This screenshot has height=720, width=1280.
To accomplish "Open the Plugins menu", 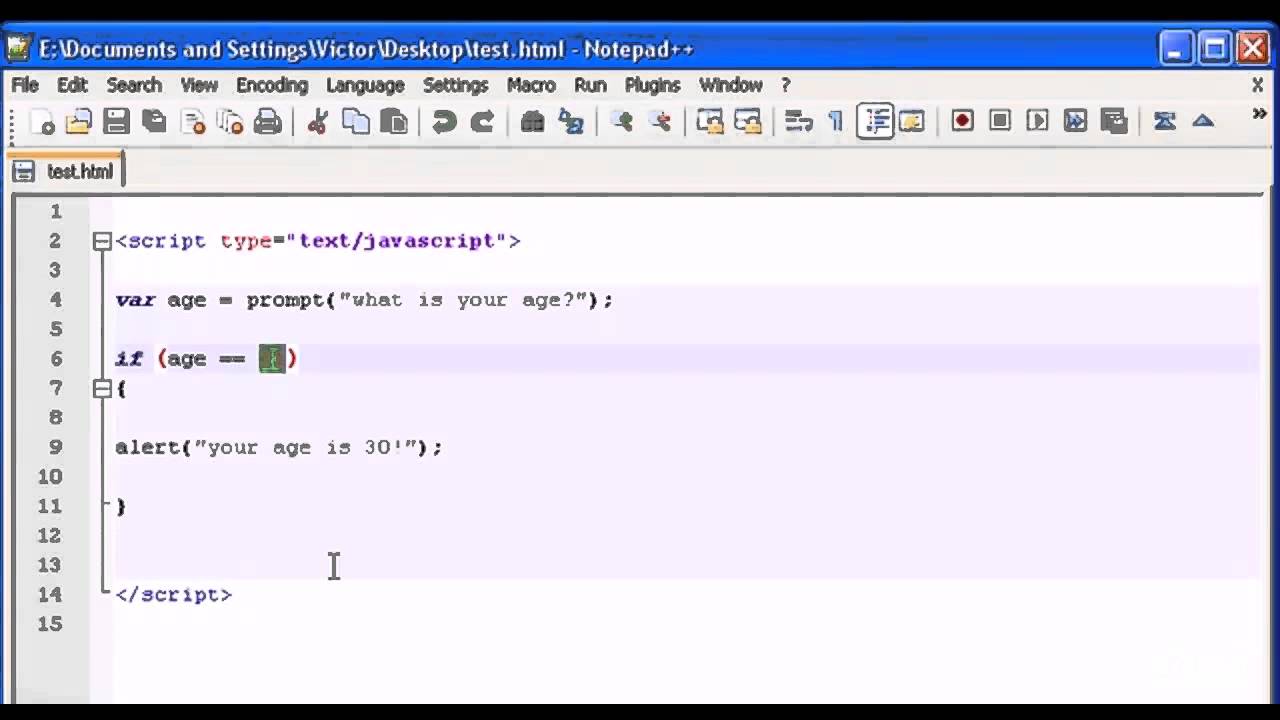I will click(652, 85).
